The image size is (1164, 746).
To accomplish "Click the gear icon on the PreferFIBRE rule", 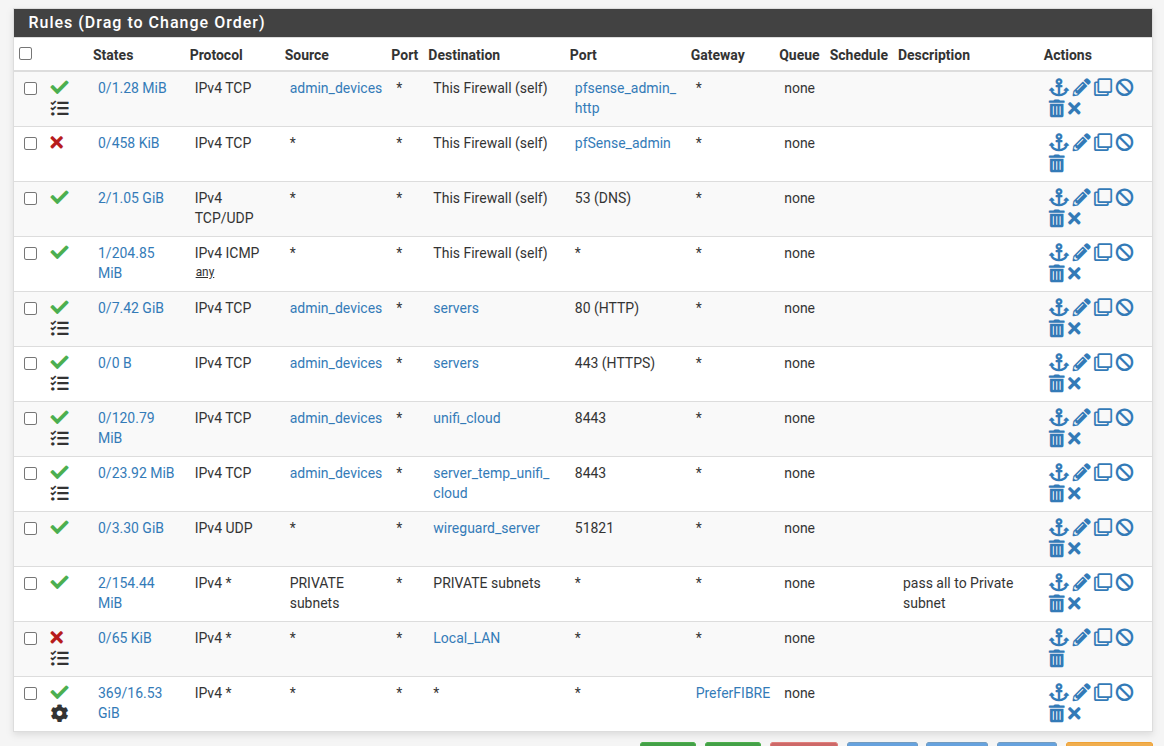I will [60, 713].
